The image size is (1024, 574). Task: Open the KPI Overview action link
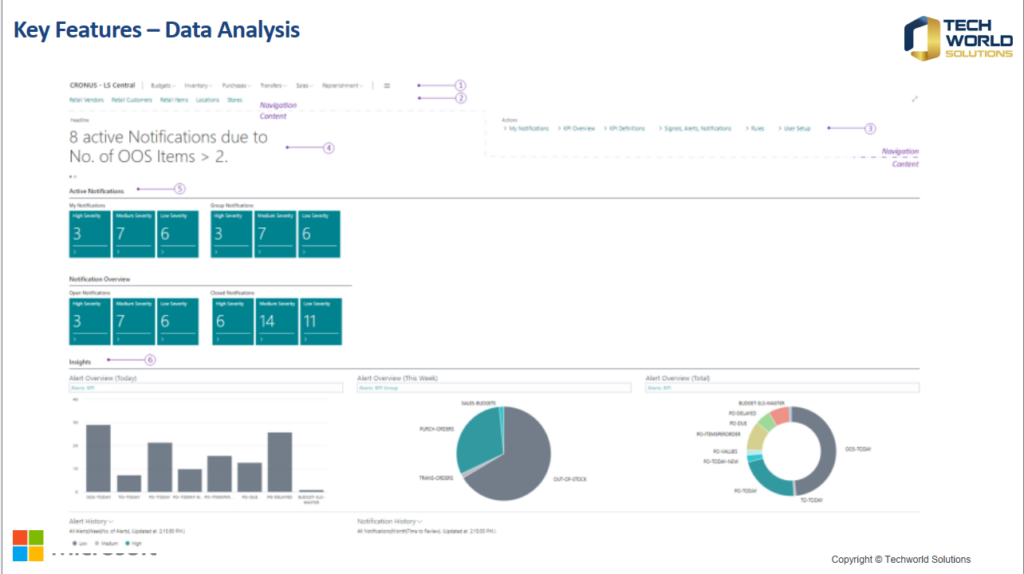(x=578, y=129)
